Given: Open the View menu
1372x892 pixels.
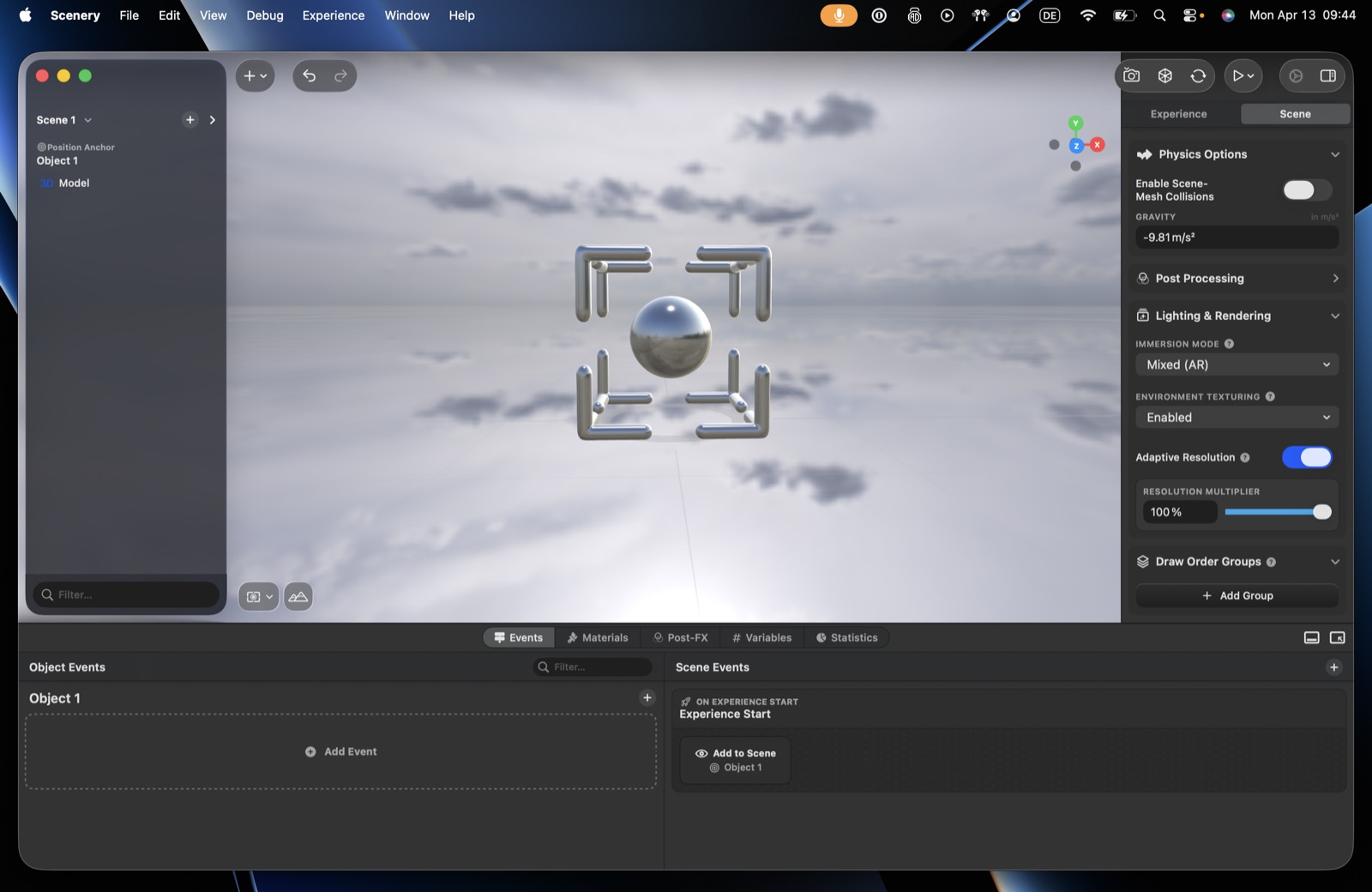Looking at the screenshot, I should [213, 15].
